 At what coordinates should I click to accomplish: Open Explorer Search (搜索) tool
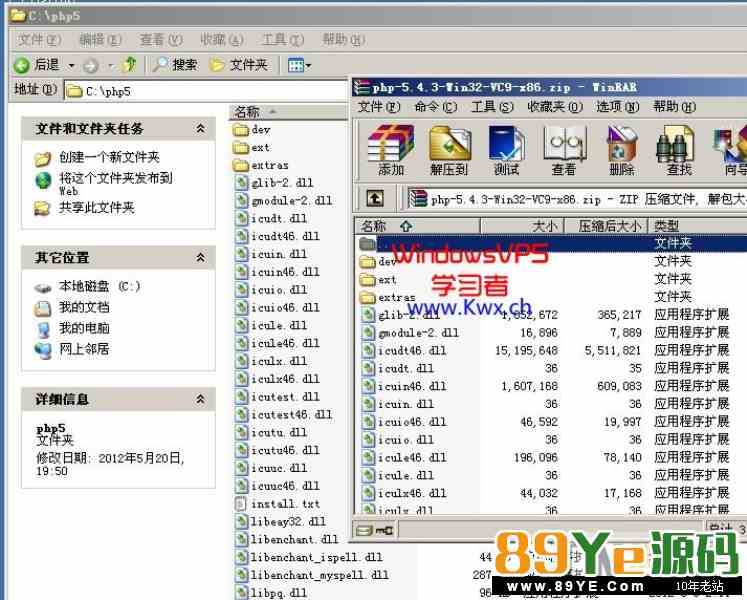point(175,64)
